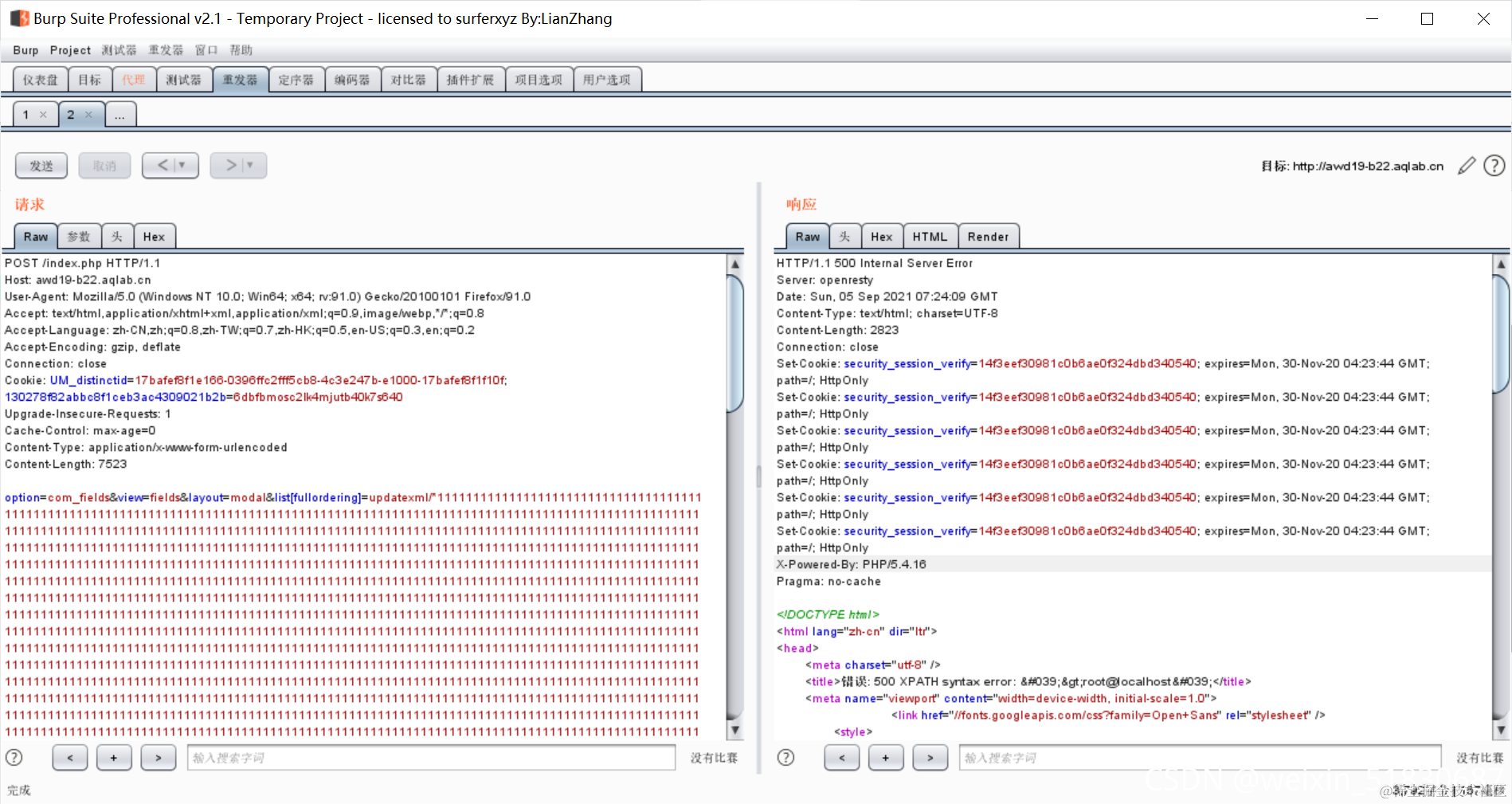Focus the response search input field
The width and height of the screenshot is (1512, 804).
coord(1200,758)
